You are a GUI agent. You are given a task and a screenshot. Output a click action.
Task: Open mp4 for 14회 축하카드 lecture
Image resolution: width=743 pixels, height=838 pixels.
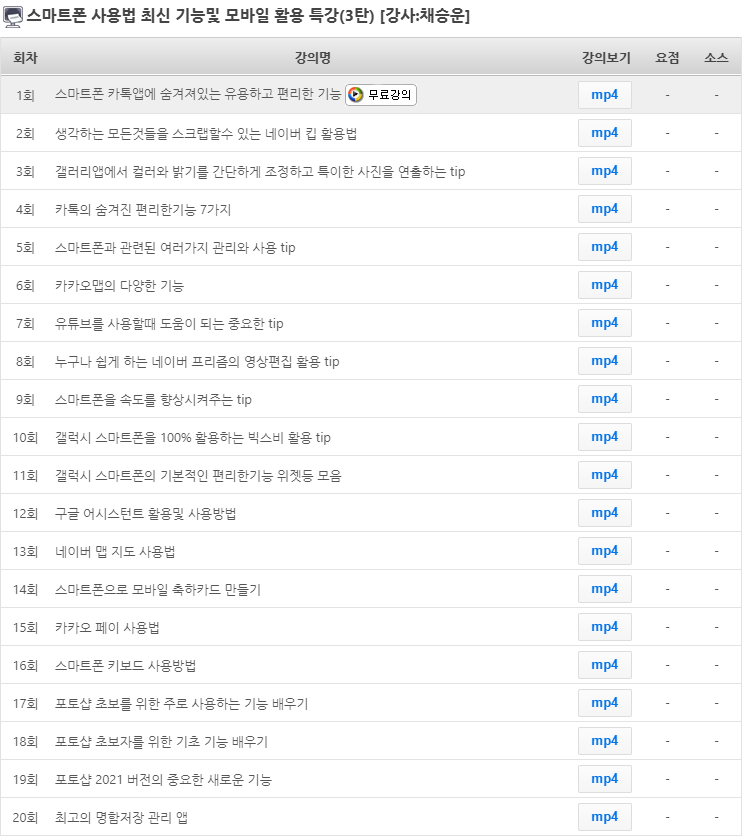605,588
